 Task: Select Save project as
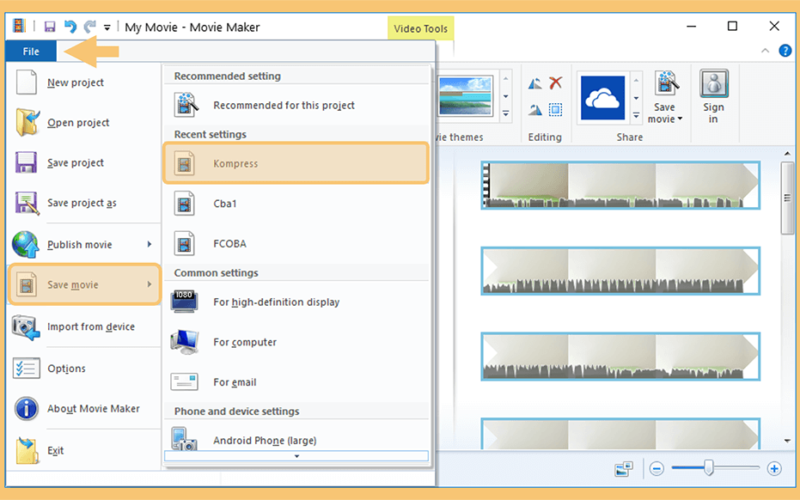coord(83,203)
